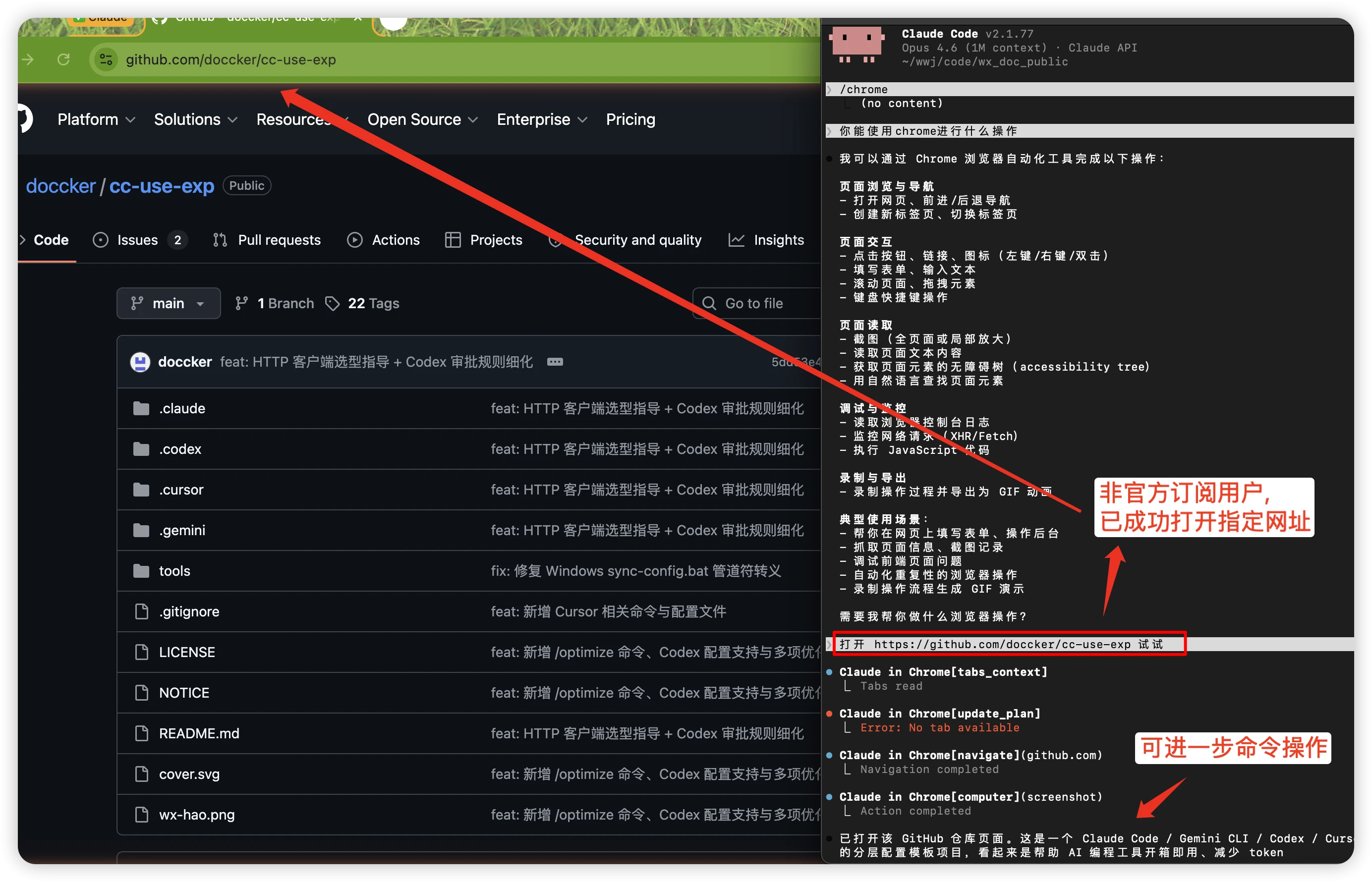Open the Enterprise menu
1372x882 pixels.
(x=542, y=119)
